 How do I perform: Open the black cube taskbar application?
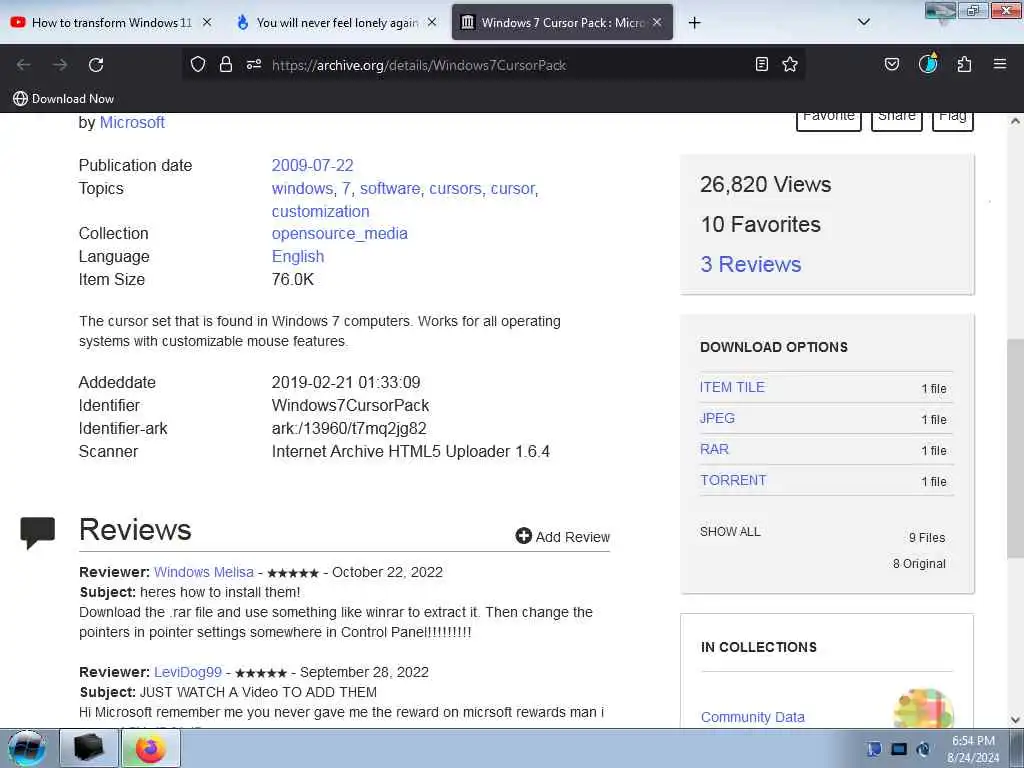click(x=89, y=748)
